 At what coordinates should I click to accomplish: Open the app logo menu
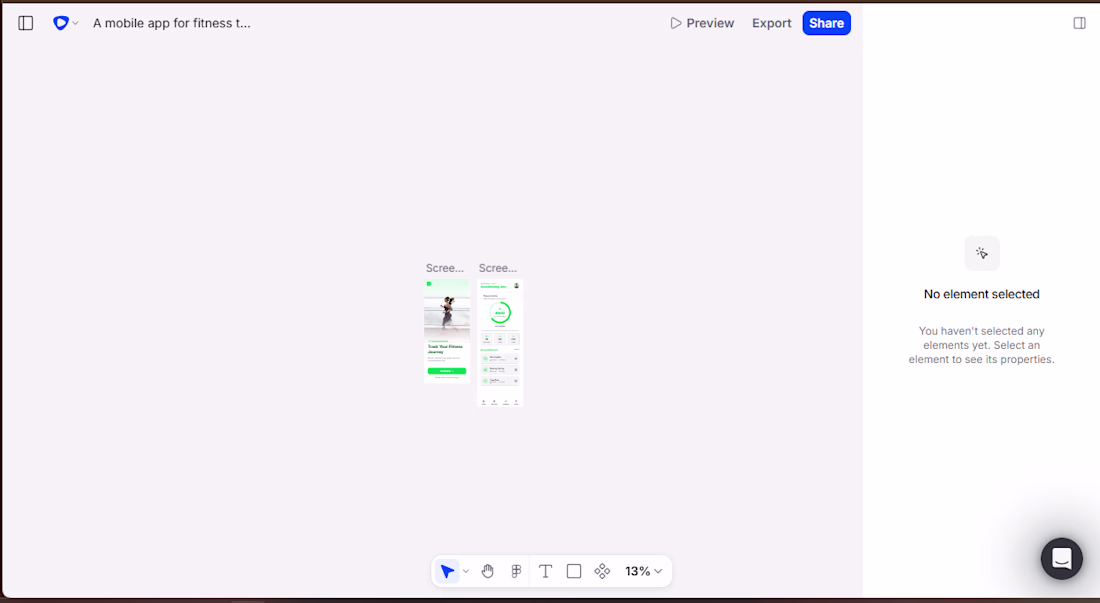point(65,23)
